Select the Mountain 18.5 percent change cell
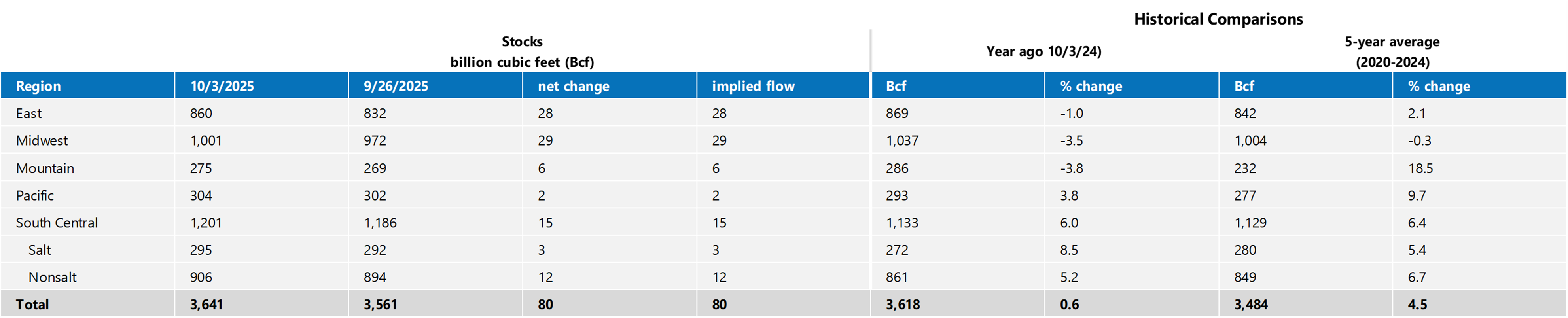Screen dimensions: 1568x318 click(1420, 168)
